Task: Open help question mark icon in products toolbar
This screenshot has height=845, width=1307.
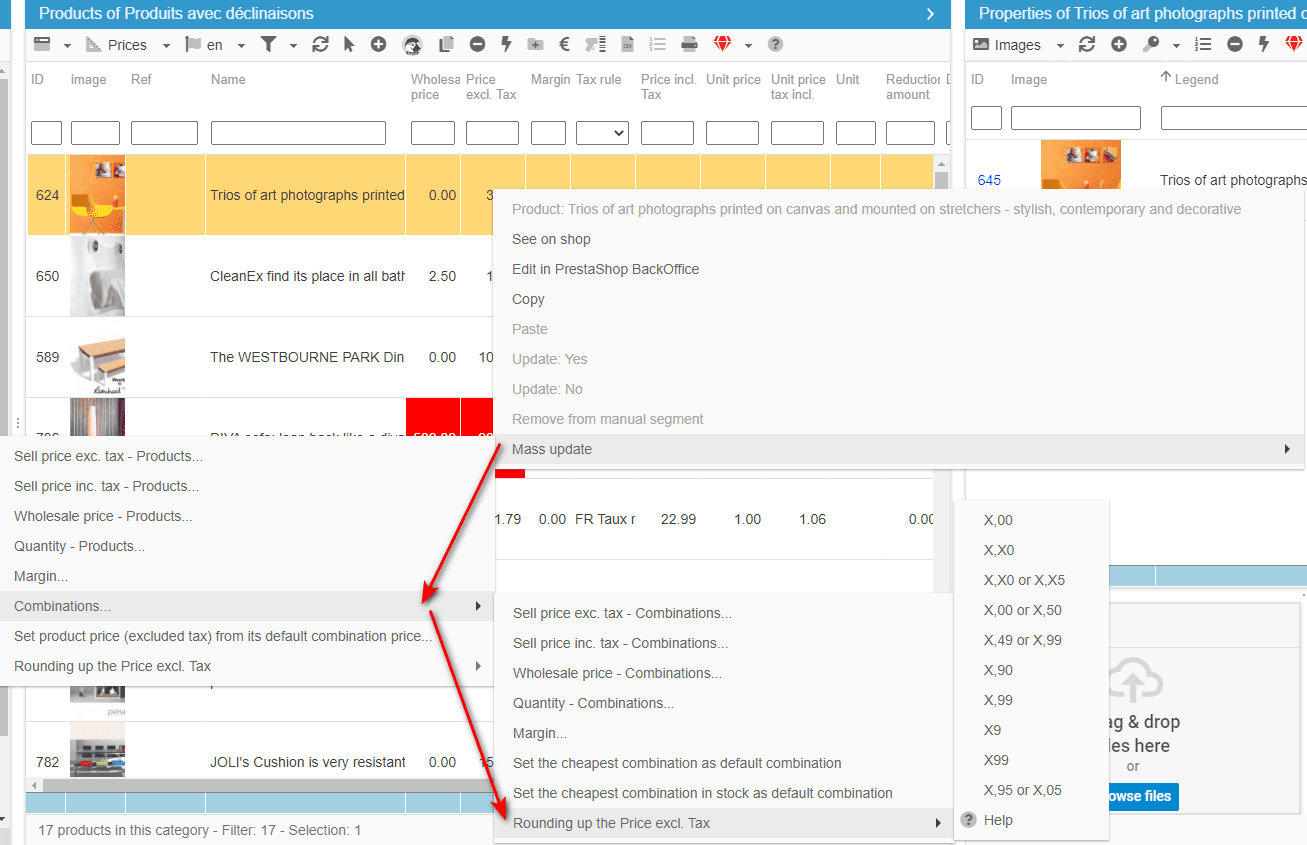Action: (x=775, y=45)
